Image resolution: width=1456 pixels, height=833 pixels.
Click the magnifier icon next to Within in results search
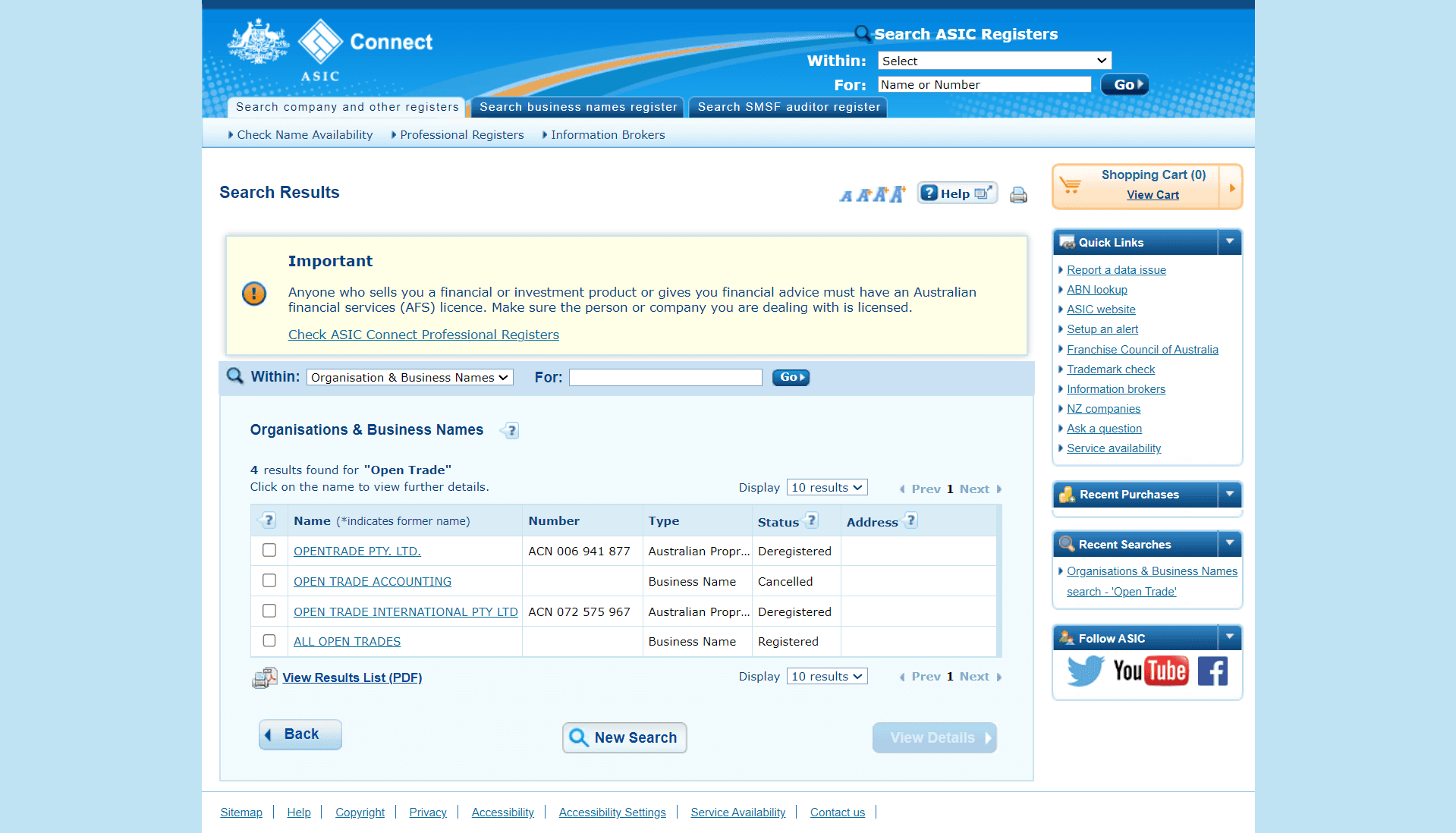coord(235,376)
